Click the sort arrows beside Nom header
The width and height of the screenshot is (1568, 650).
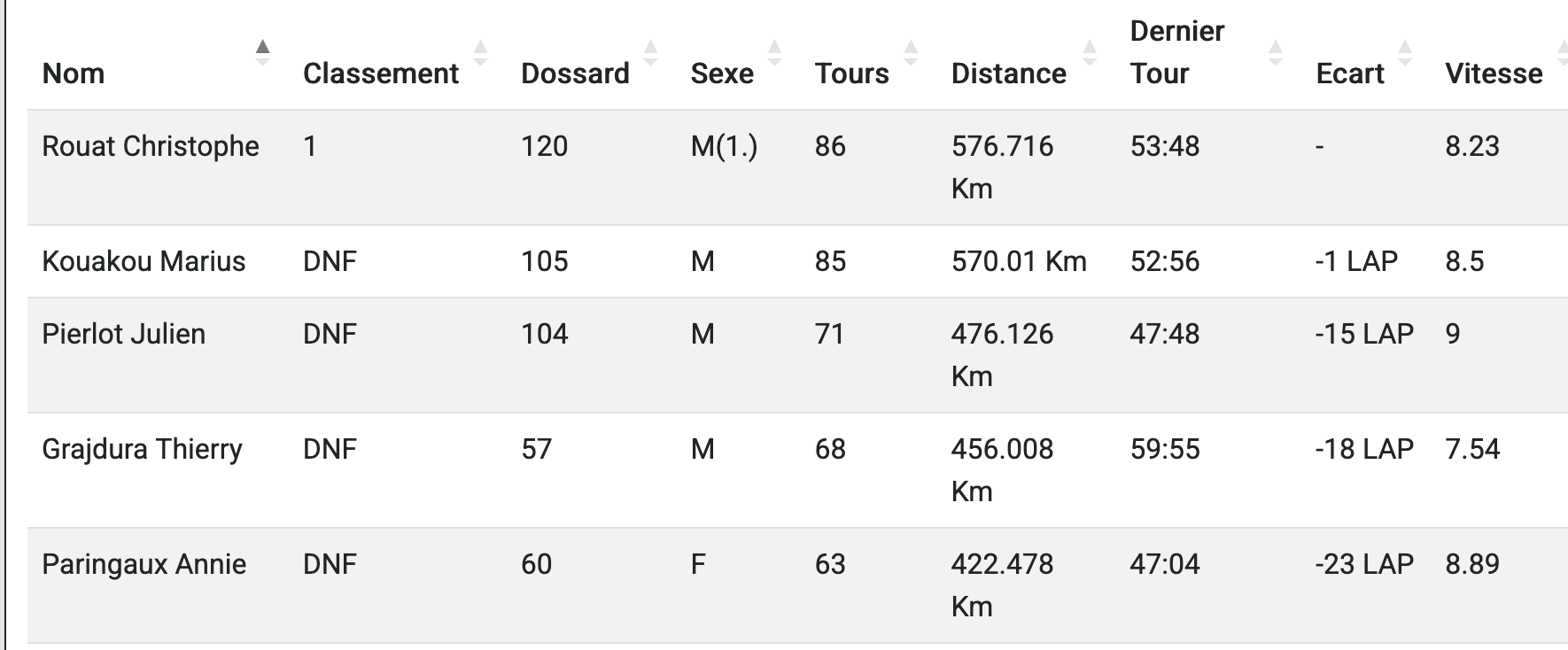262,53
